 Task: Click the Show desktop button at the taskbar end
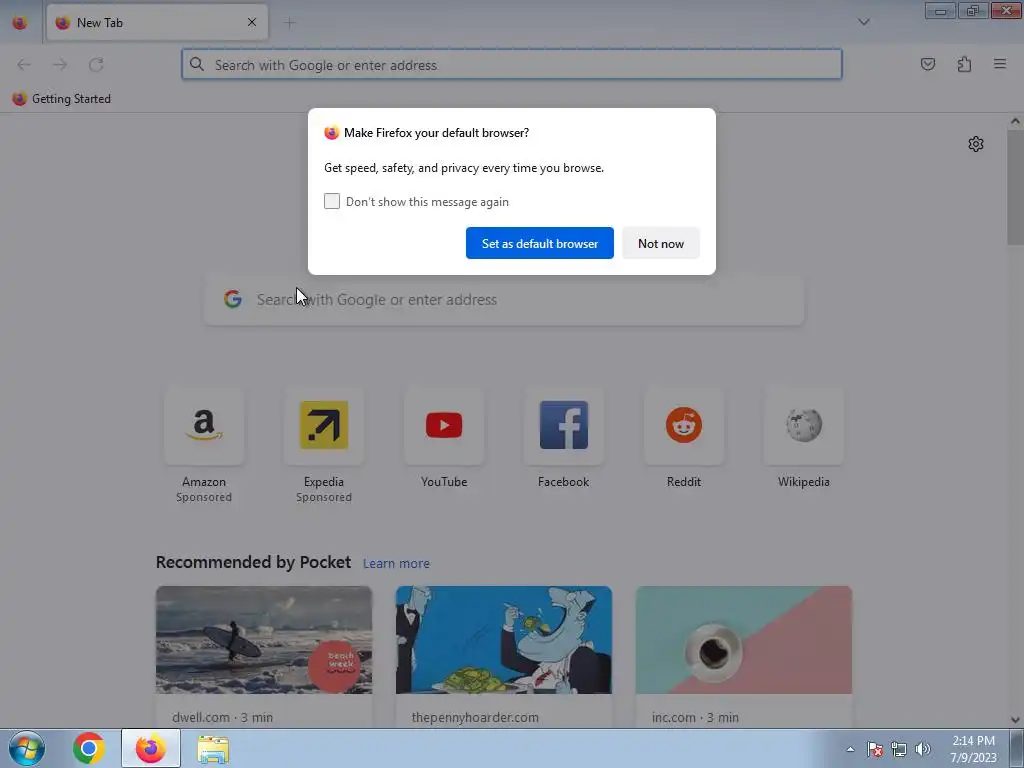coord(1017,748)
